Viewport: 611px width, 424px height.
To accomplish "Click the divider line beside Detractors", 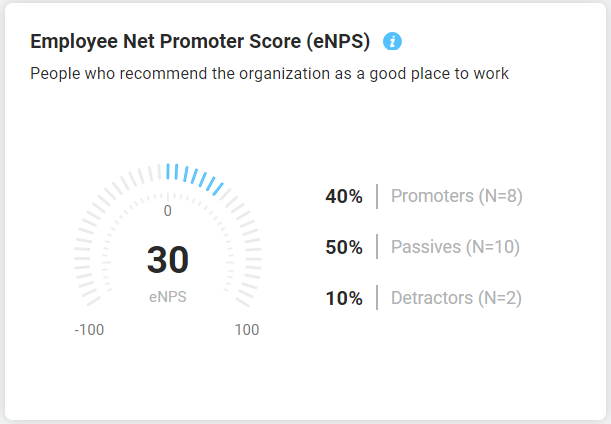I will [x=377, y=297].
